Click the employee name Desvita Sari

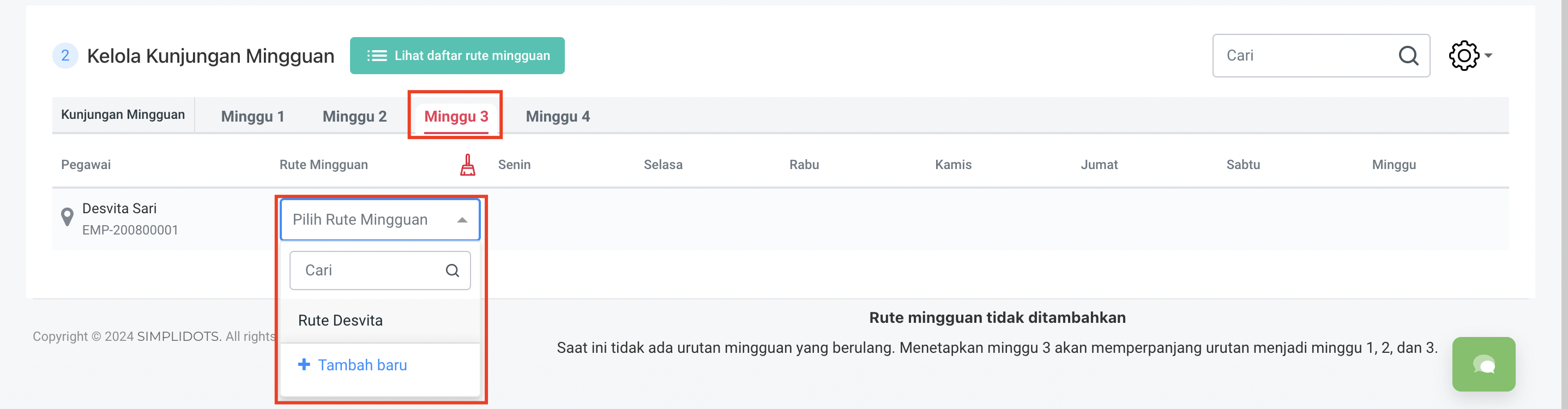tap(119, 209)
